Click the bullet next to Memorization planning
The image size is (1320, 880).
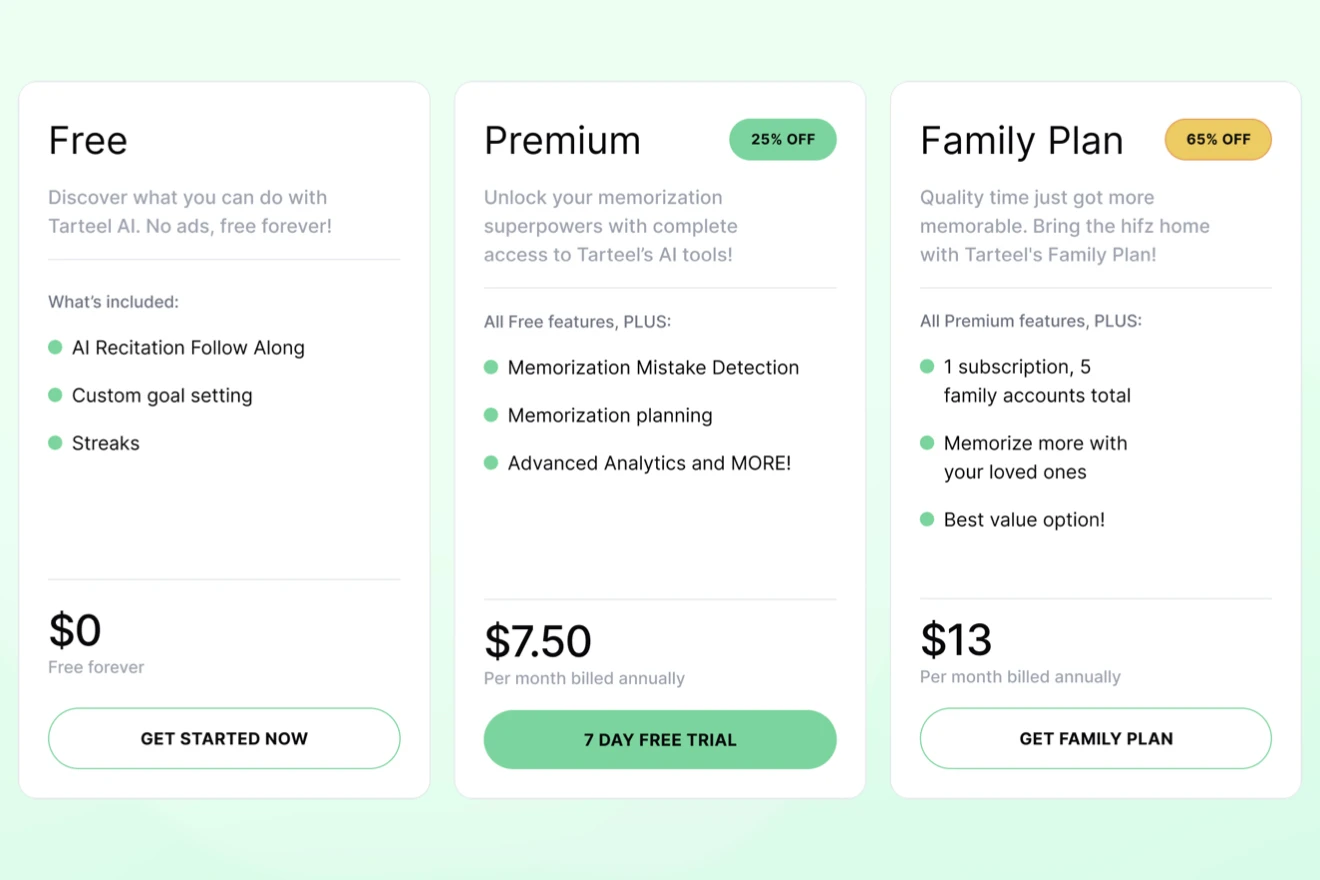coord(491,415)
